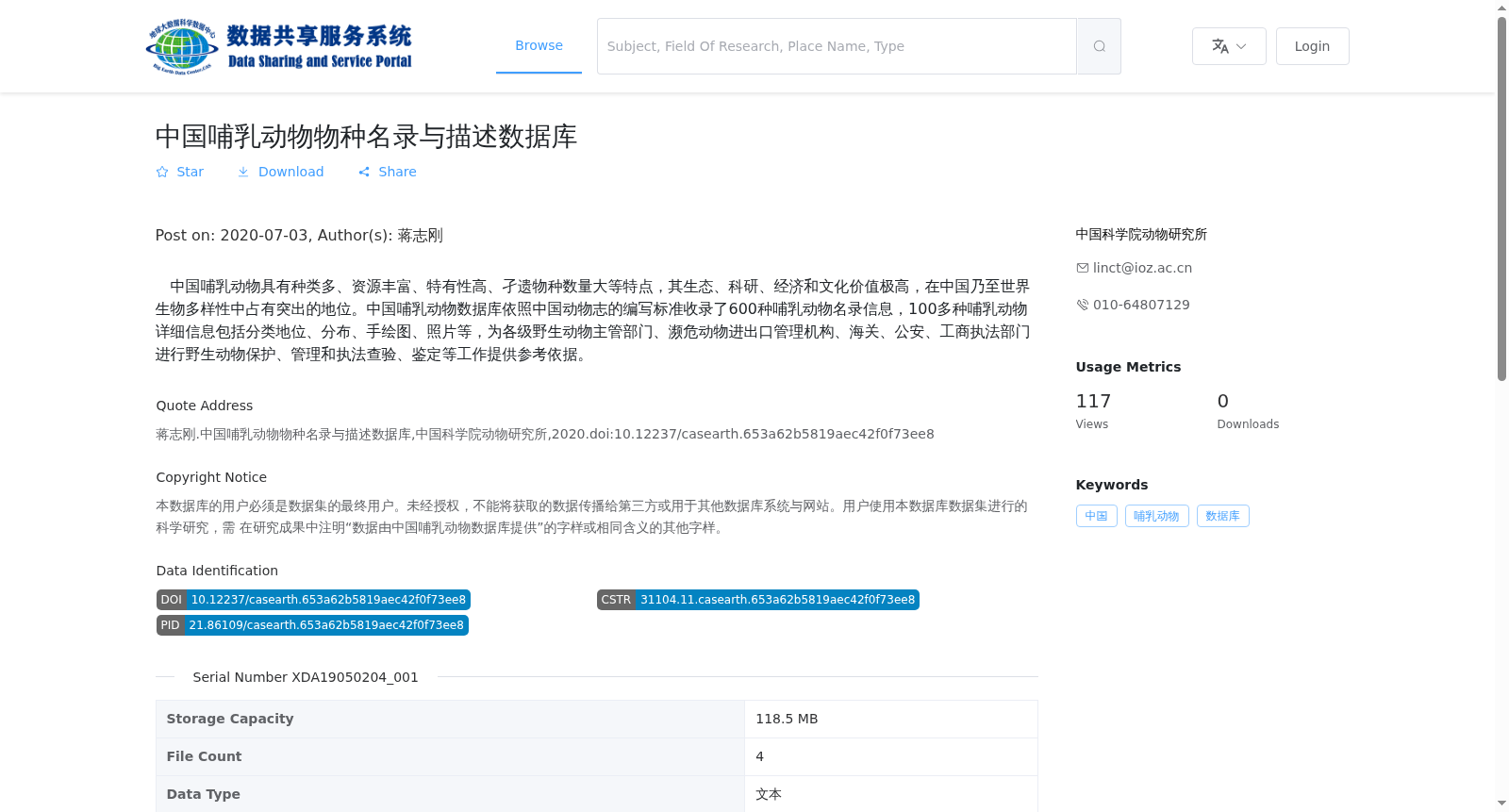Viewport: 1509px width, 812px height.
Task: Click the Login button
Action: click(x=1312, y=46)
